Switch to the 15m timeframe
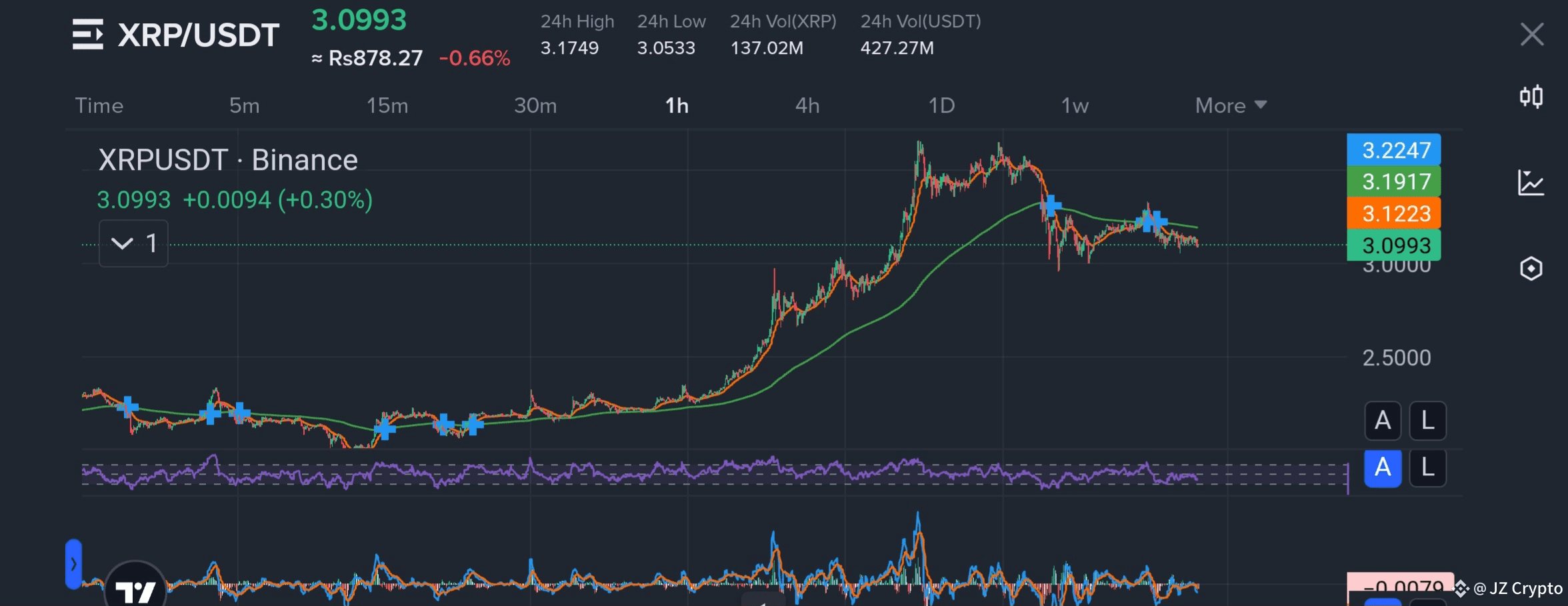Image resolution: width=1568 pixels, height=606 pixels. click(x=387, y=105)
